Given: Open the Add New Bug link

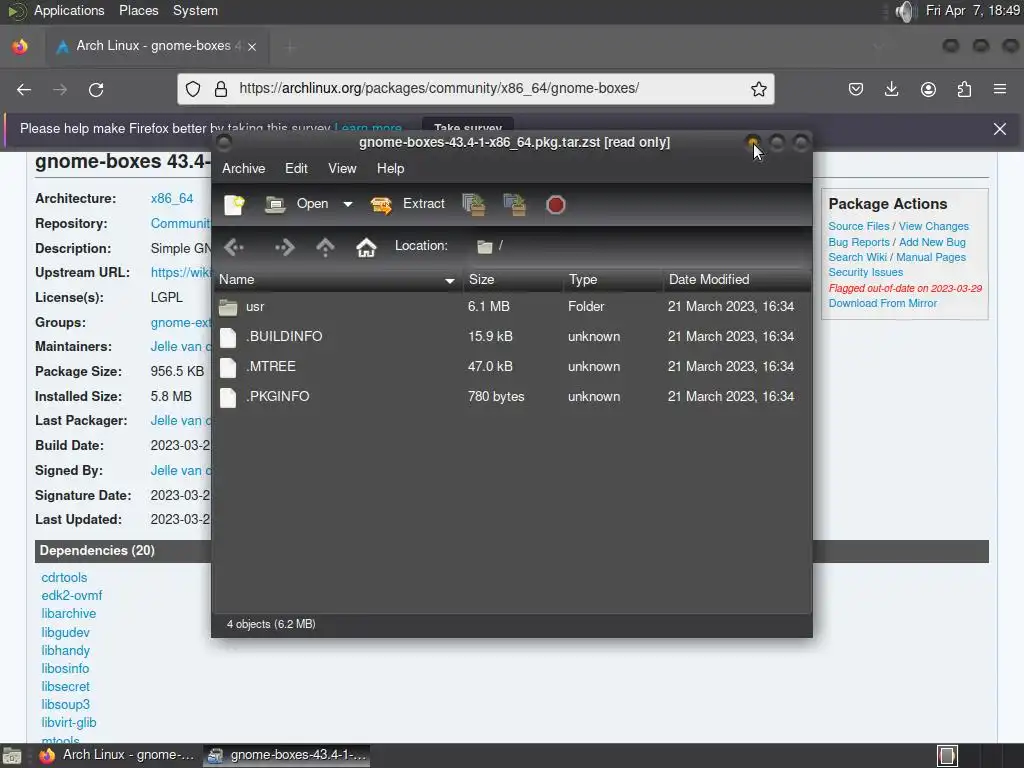Looking at the screenshot, I should [x=933, y=242].
